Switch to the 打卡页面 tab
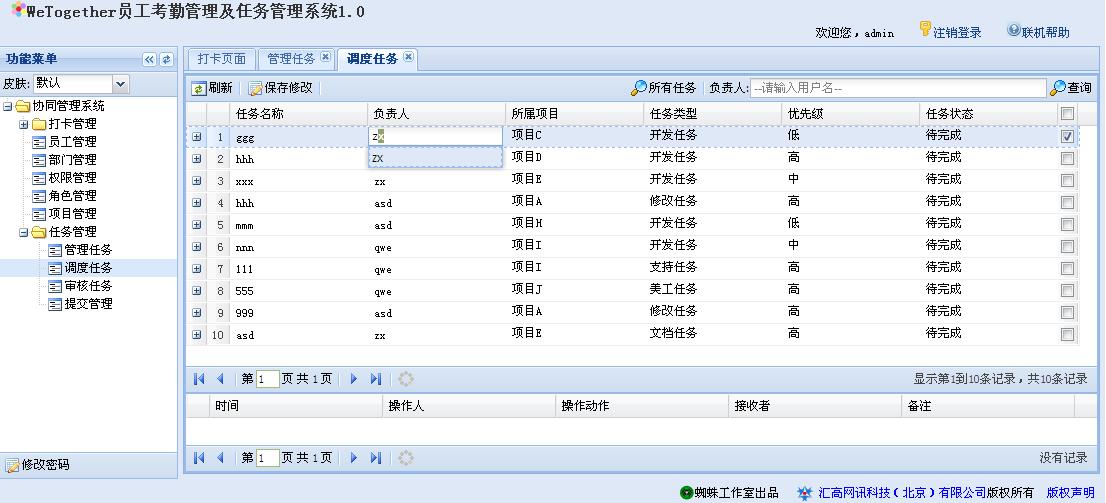Screen dimensions: 1106x503 (x=221, y=59)
